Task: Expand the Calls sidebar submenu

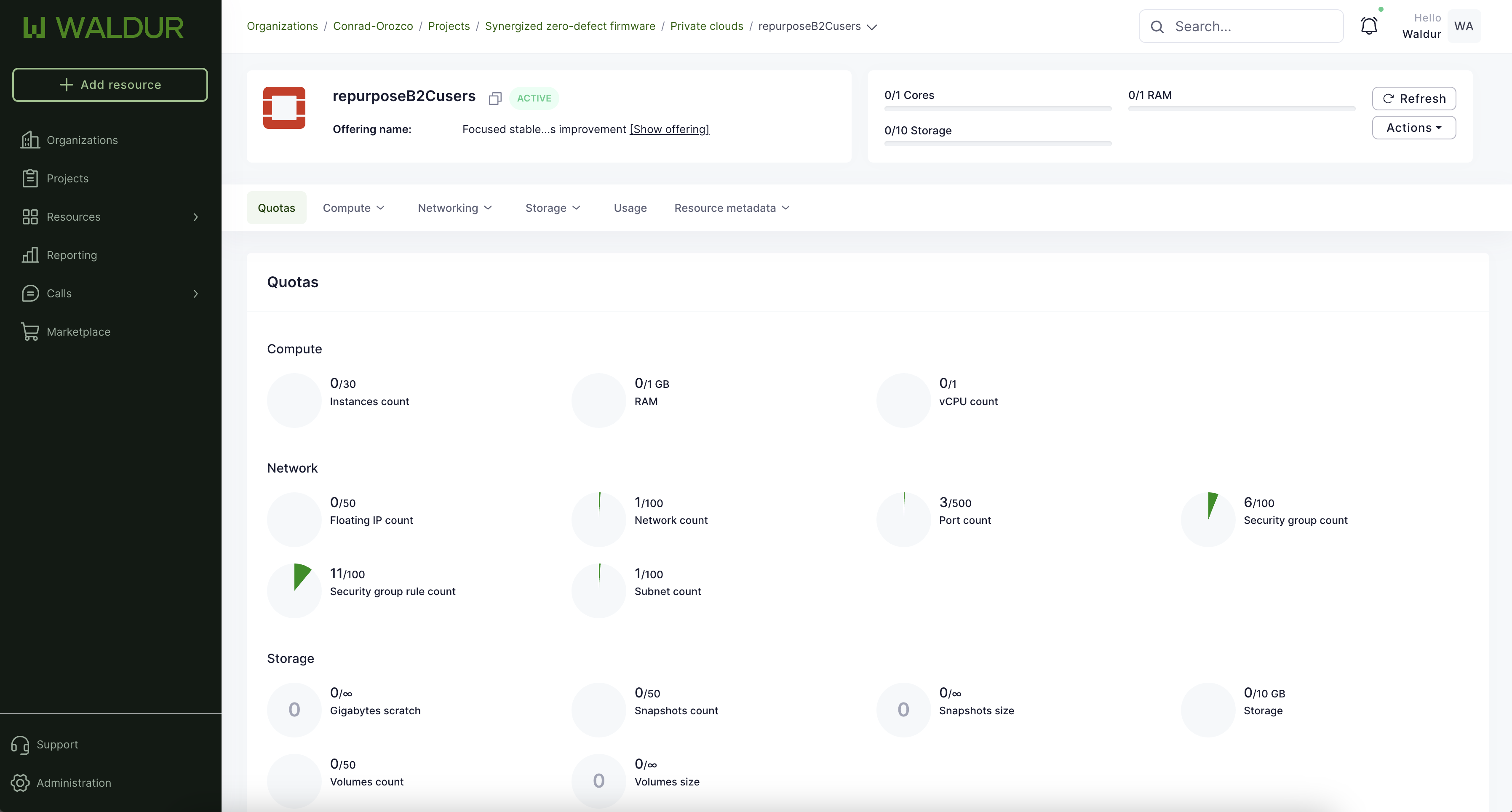Action: 195,294
